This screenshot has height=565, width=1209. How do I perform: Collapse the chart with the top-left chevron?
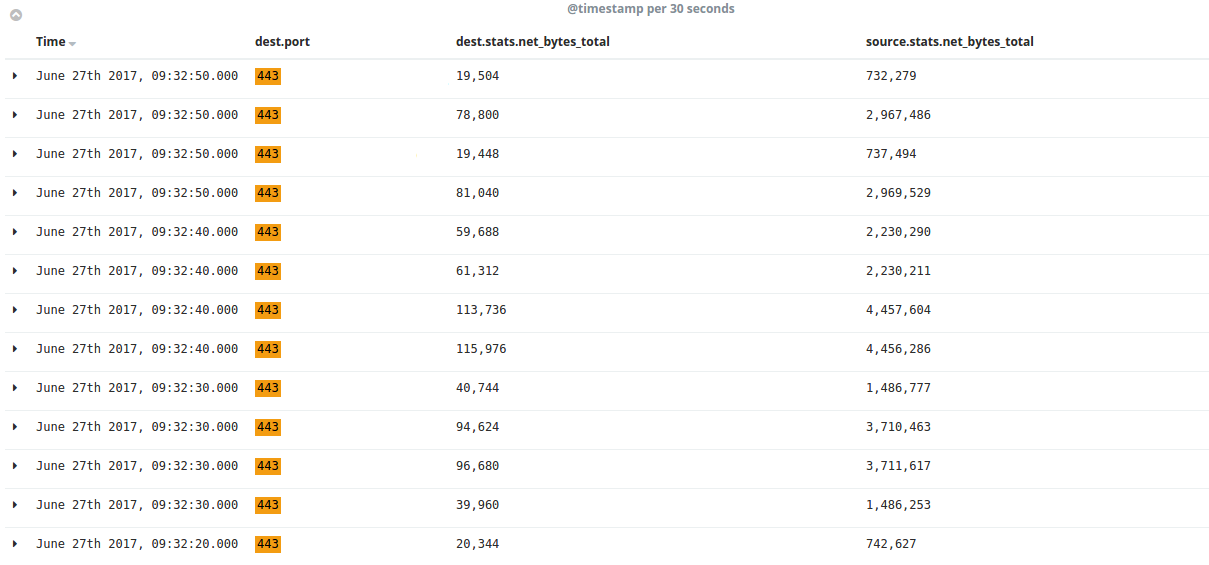coord(16,15)
